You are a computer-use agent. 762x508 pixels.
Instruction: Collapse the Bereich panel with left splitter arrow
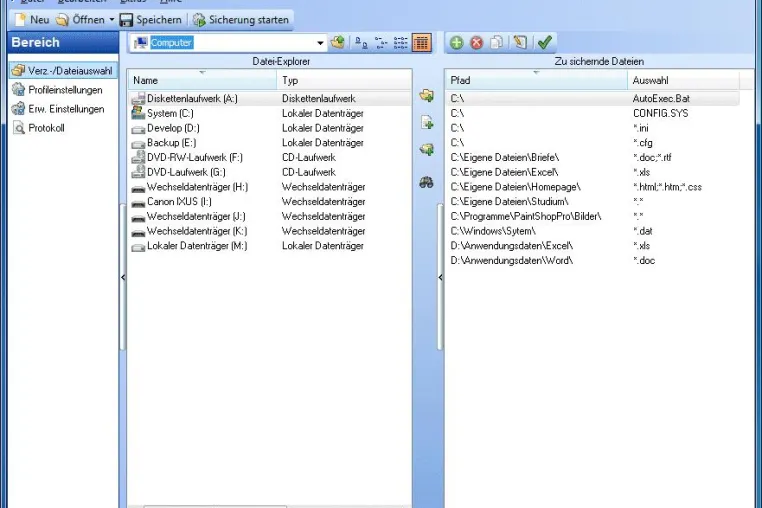tap(123, 277)
